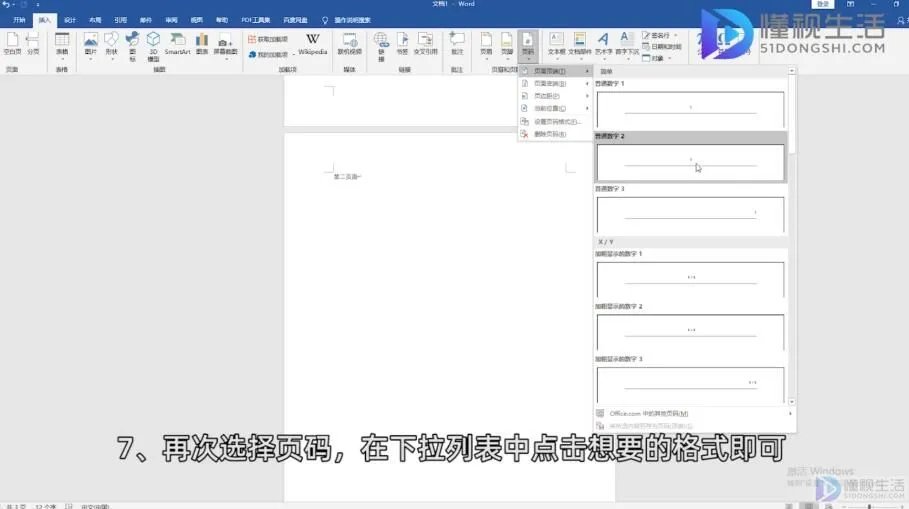Click the Object (对象) button
Viewport: 909px width, 509px height.
pos(652,58)
